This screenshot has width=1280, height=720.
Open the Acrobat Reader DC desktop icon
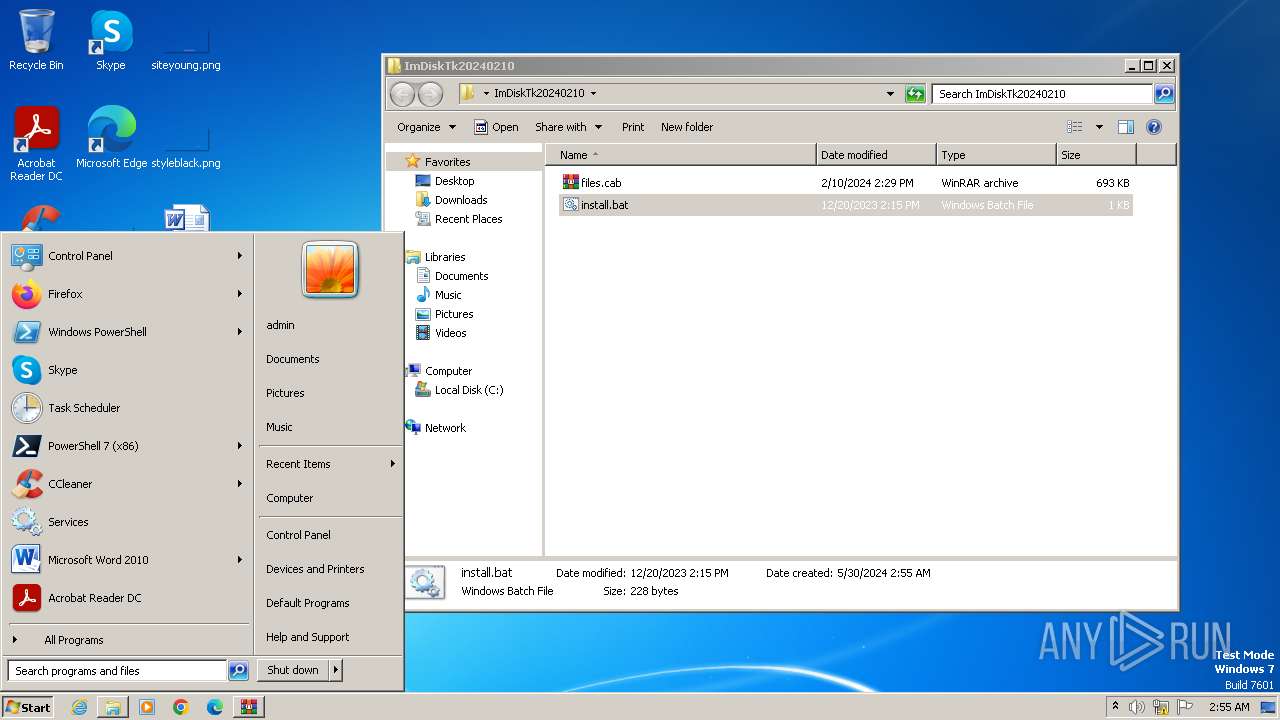[36, 144]
